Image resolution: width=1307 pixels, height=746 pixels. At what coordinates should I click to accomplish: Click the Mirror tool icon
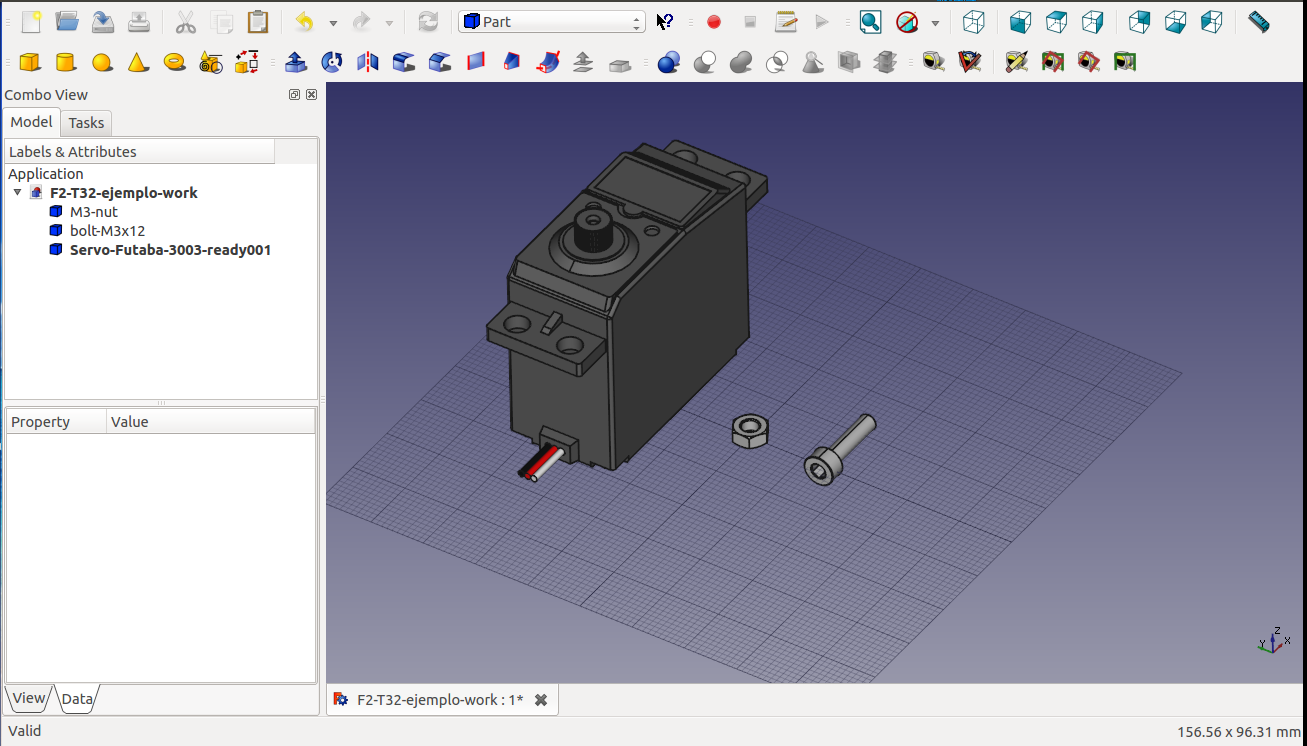pyautogui.click(x=368, y=63)
